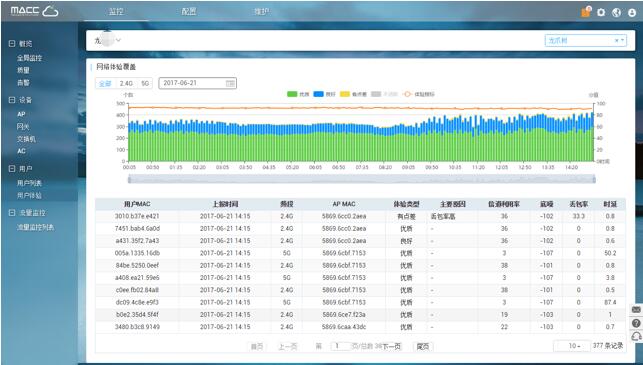Toggle the blue legend series in the chart
Screen dimensions: 643x365
click(x=324, y=94)
